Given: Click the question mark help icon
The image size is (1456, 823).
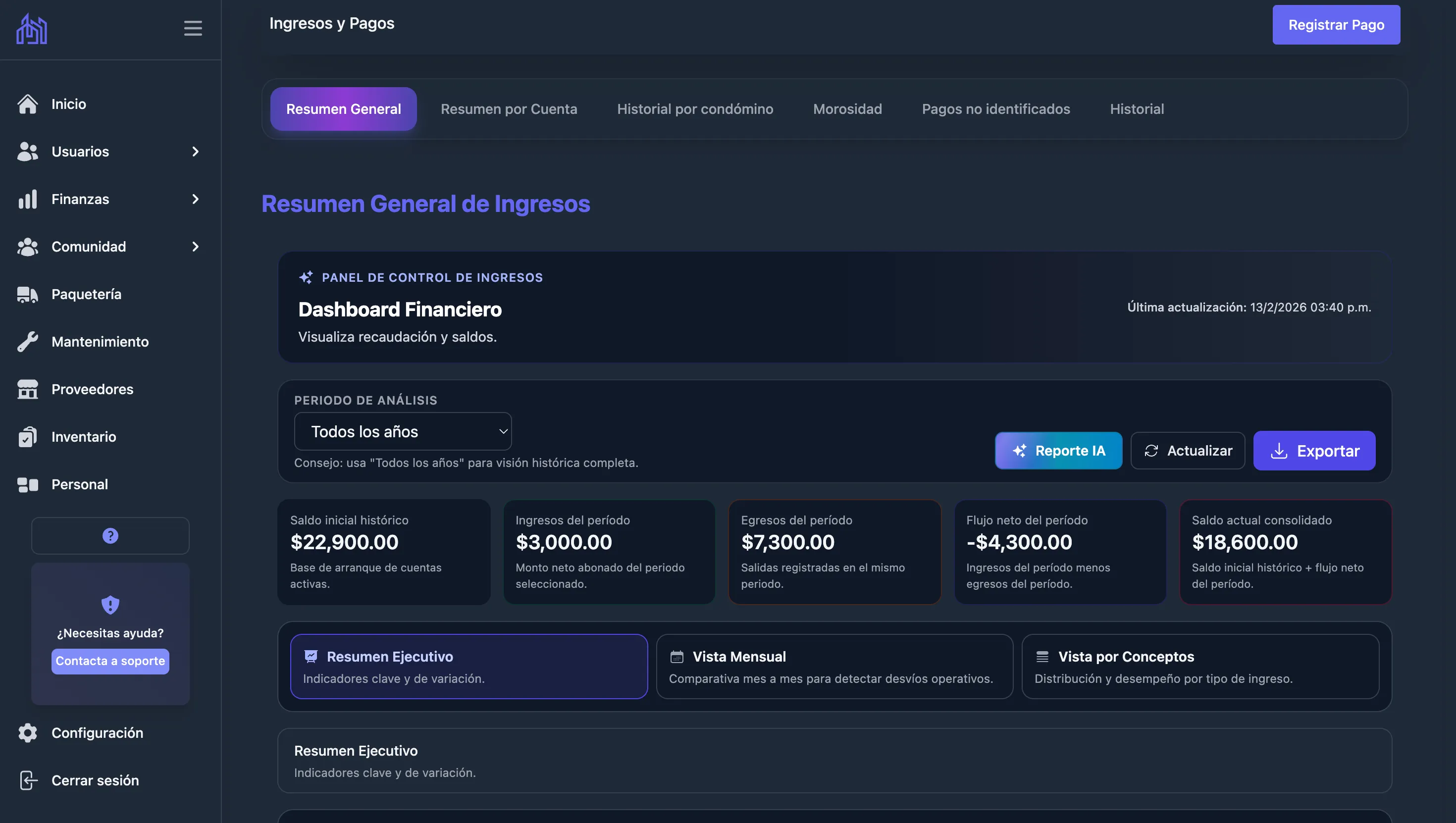Looking at the screenshot, I should click(110, 535).
